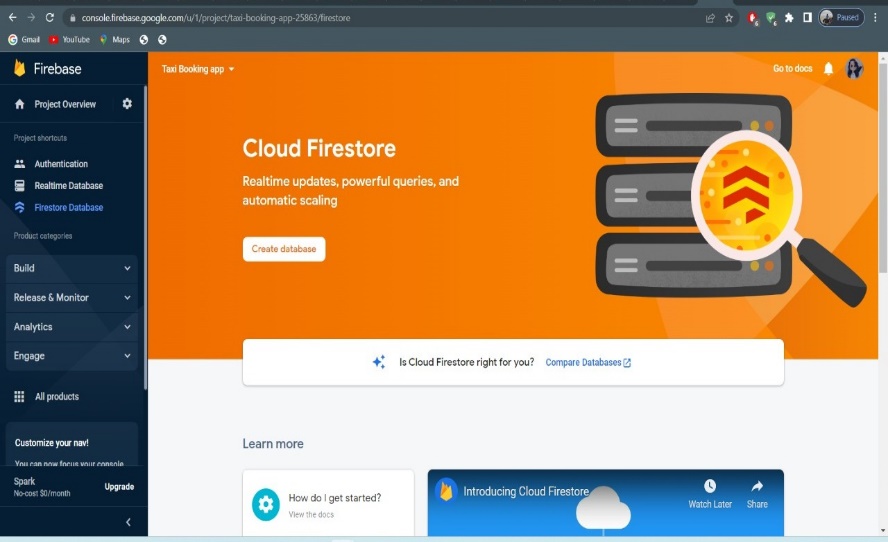
Task: Click the Spark plan label
Action: click(x=24, y=481)
